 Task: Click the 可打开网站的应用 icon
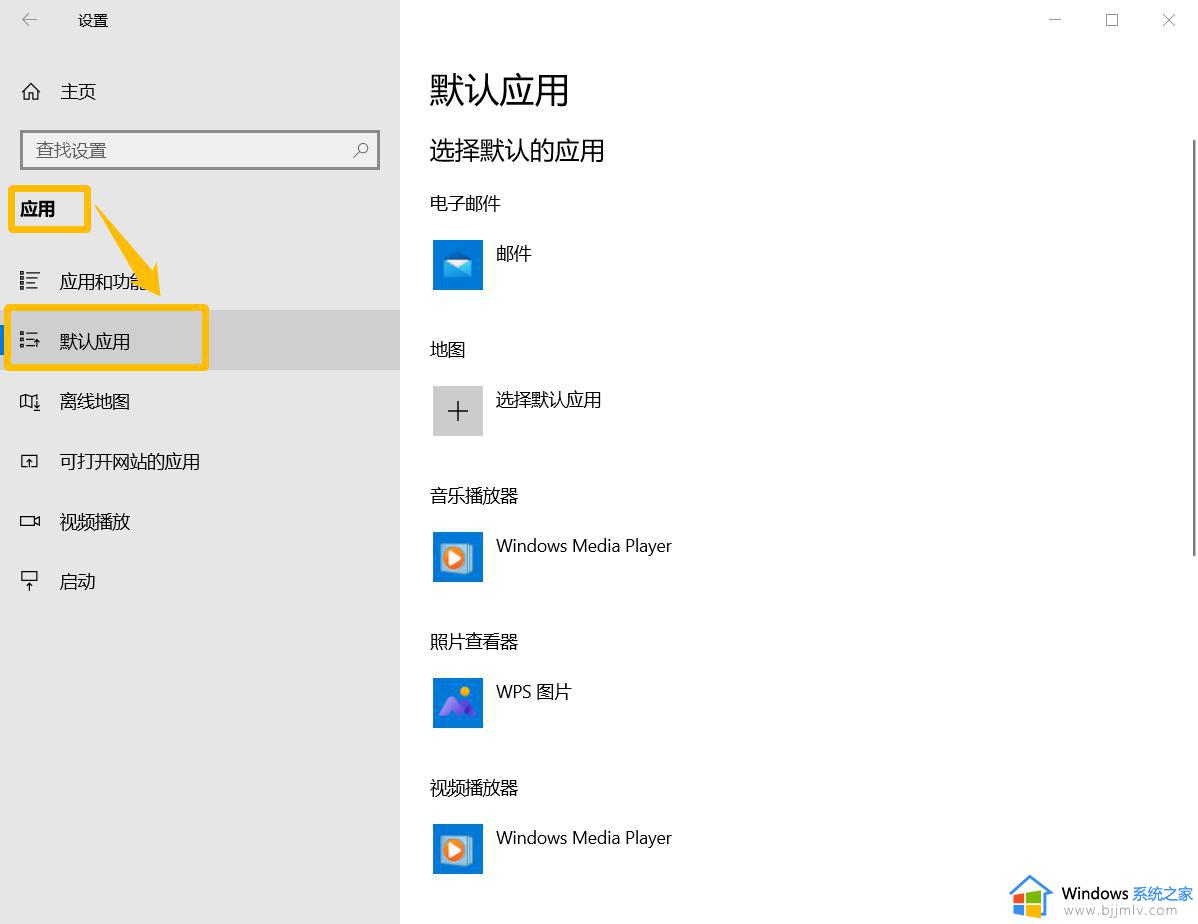pyautogui.click(x=30, y=461)
